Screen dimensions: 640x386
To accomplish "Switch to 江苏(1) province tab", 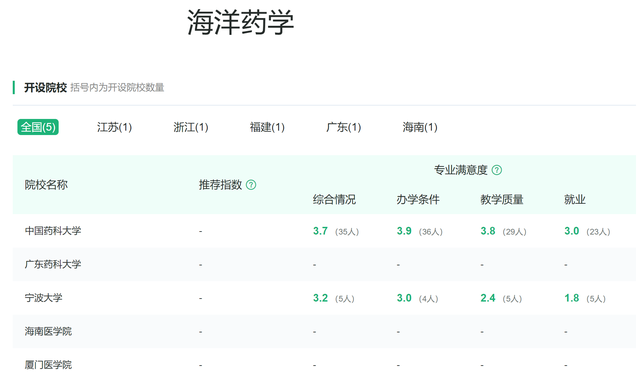I will pyautogui.click(x=114, y=127).
